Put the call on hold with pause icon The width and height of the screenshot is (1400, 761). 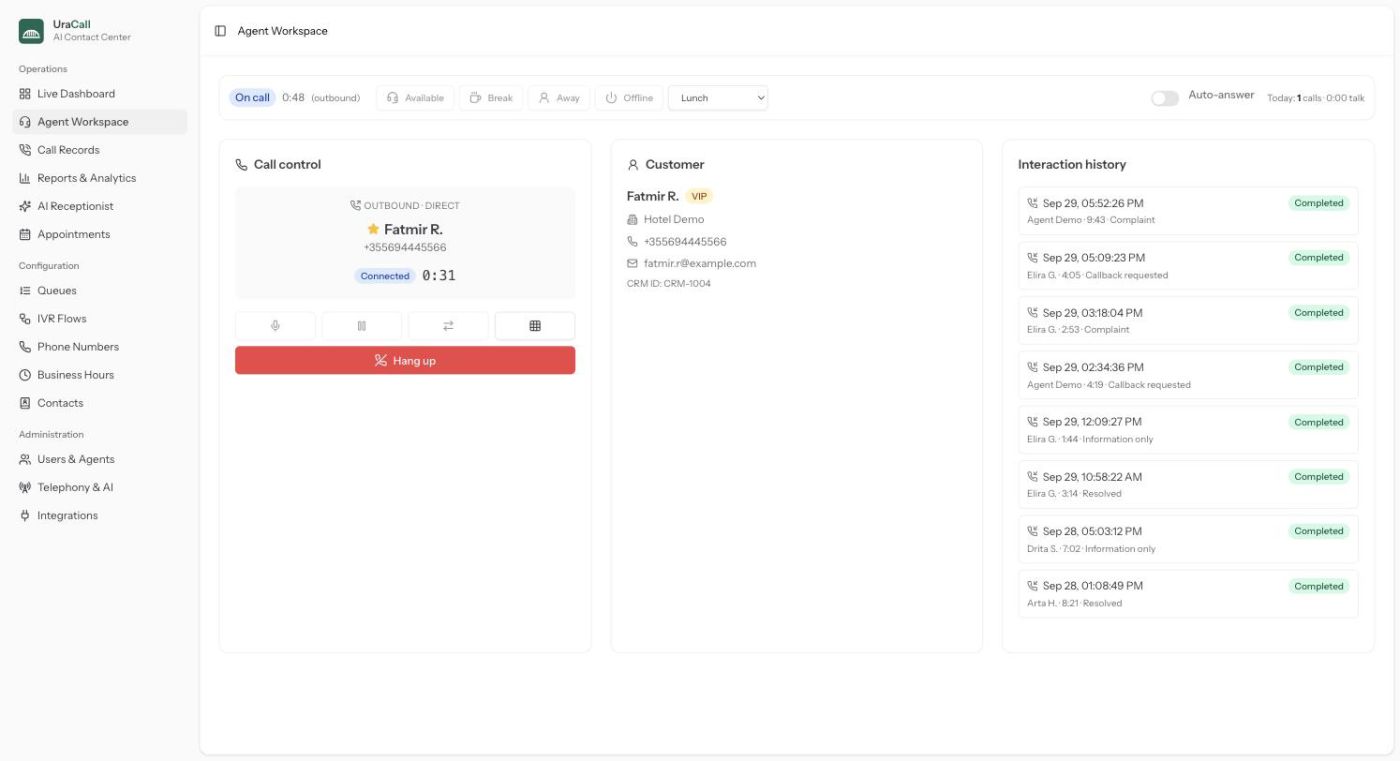pos(362,326)
